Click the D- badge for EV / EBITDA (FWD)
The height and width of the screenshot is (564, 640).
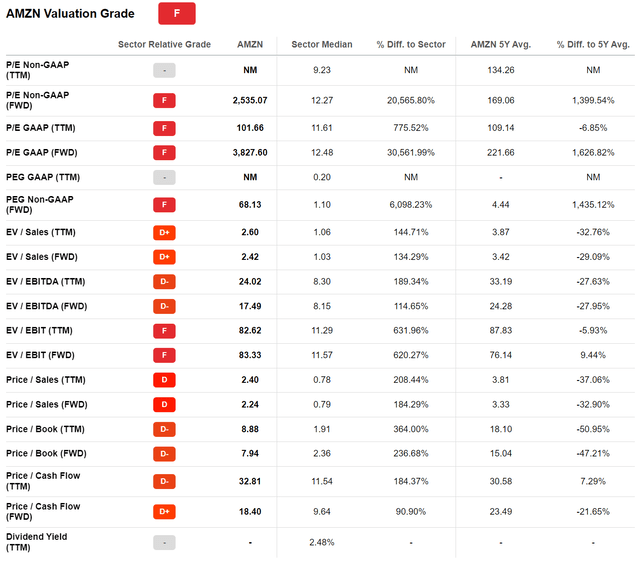[164, 306]
